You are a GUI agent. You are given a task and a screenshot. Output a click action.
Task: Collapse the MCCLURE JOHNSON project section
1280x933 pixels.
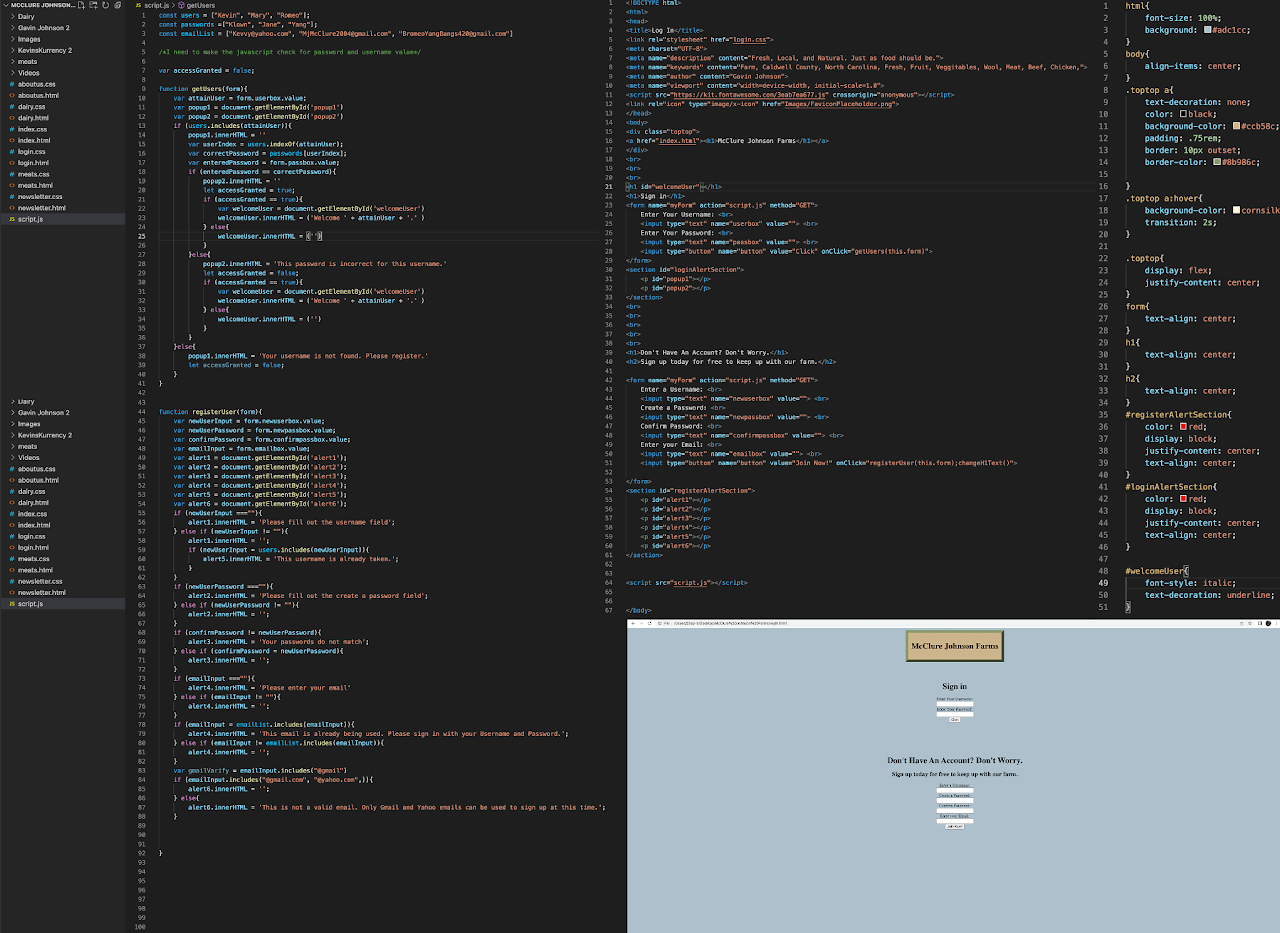coord(4,5)
